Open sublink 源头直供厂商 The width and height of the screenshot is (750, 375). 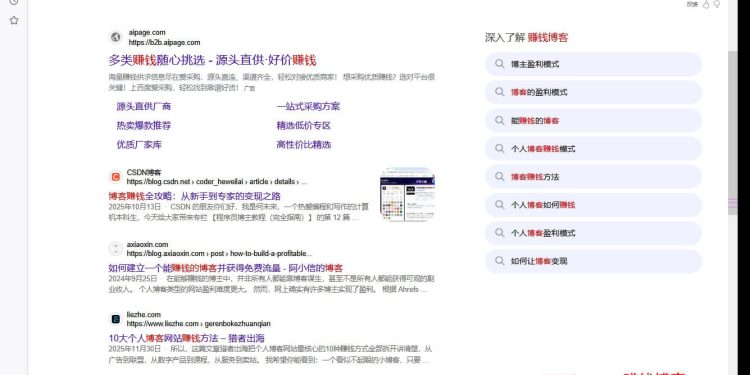point(143,106)
